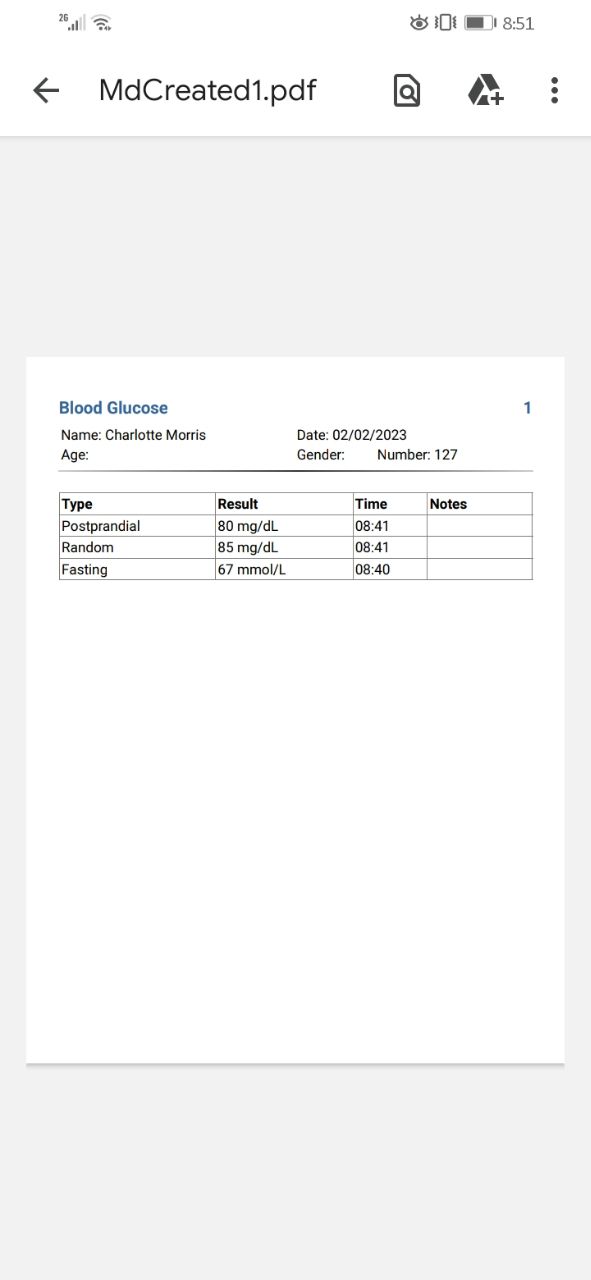Tap the Name: Charlotte Morris field
Image resolution: width=591 pixels, height=1280 pixels.
(133, 435)
